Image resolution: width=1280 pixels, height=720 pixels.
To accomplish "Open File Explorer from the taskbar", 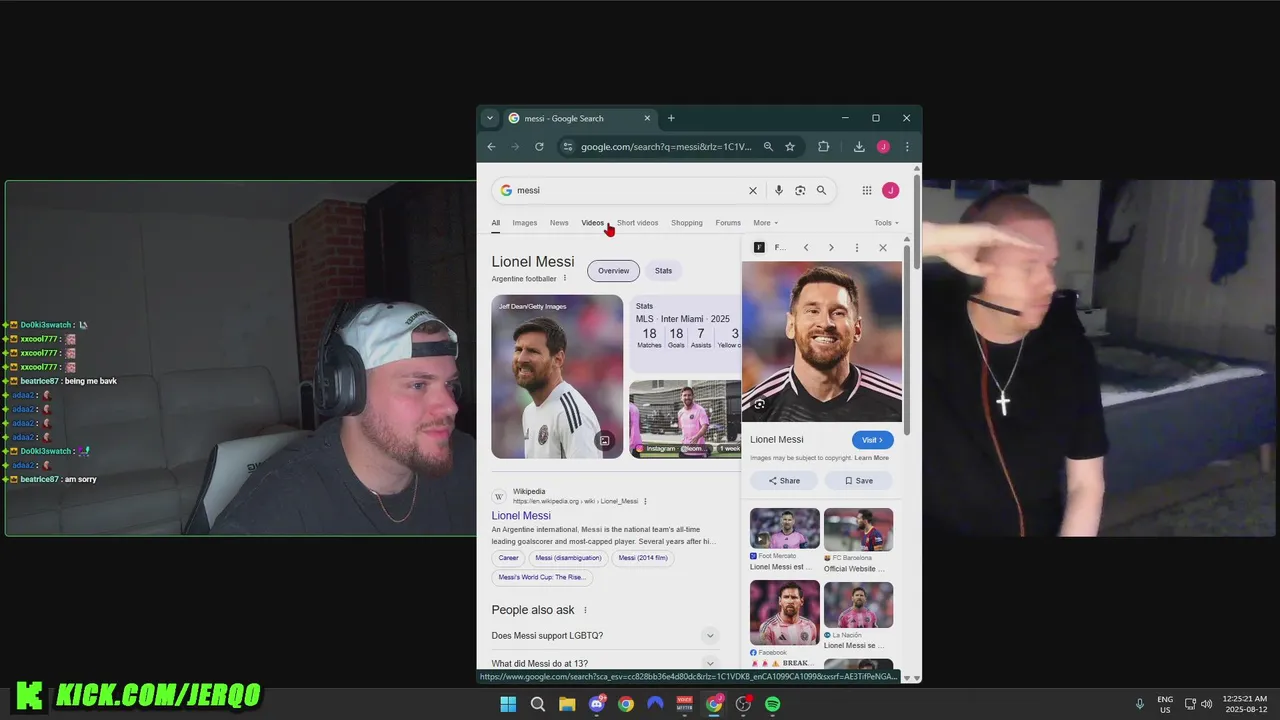I will (x=567, y=704).
